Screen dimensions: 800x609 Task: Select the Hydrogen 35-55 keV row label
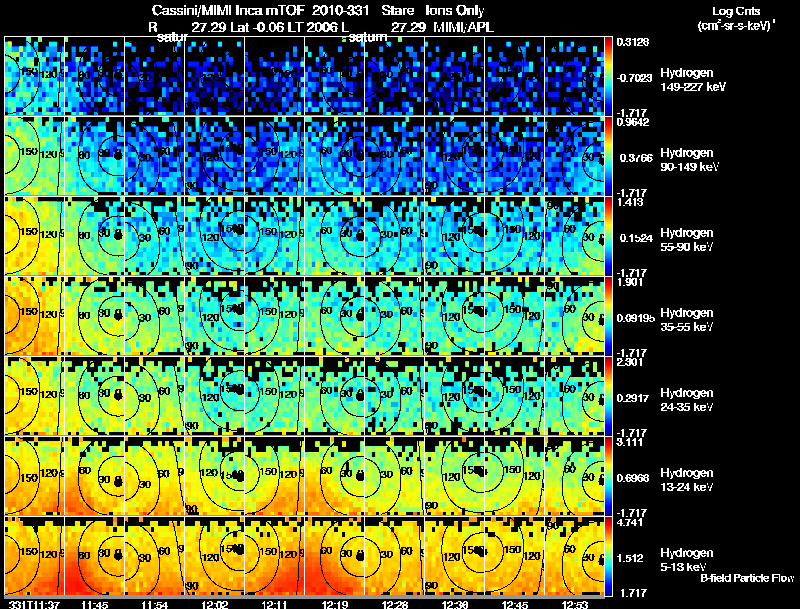point(687,320)
